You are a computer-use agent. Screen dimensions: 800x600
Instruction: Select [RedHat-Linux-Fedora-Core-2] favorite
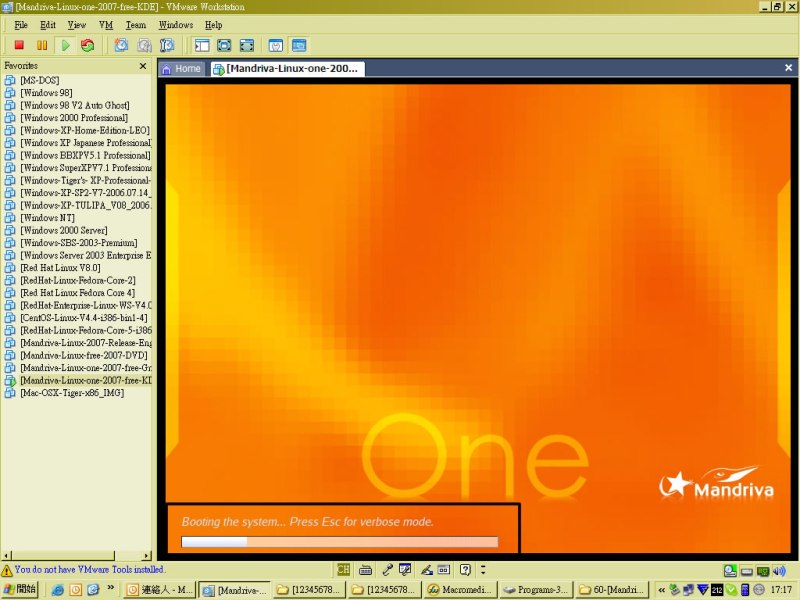click(x=78, y=280)
